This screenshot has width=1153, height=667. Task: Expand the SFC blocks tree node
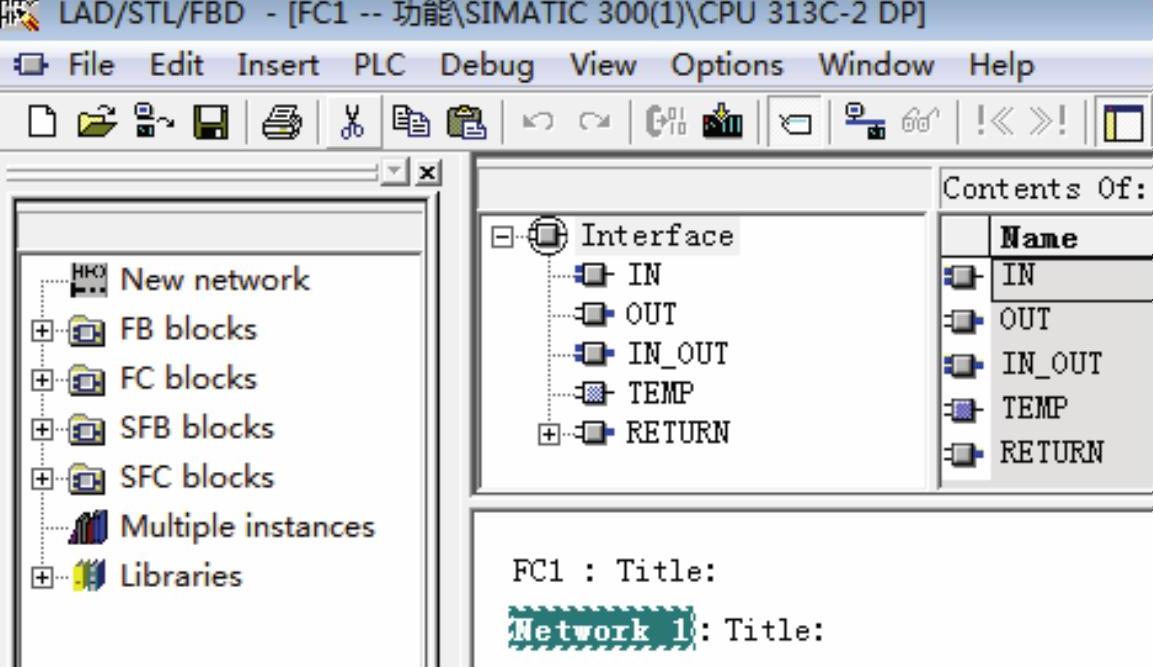(42, 479)
